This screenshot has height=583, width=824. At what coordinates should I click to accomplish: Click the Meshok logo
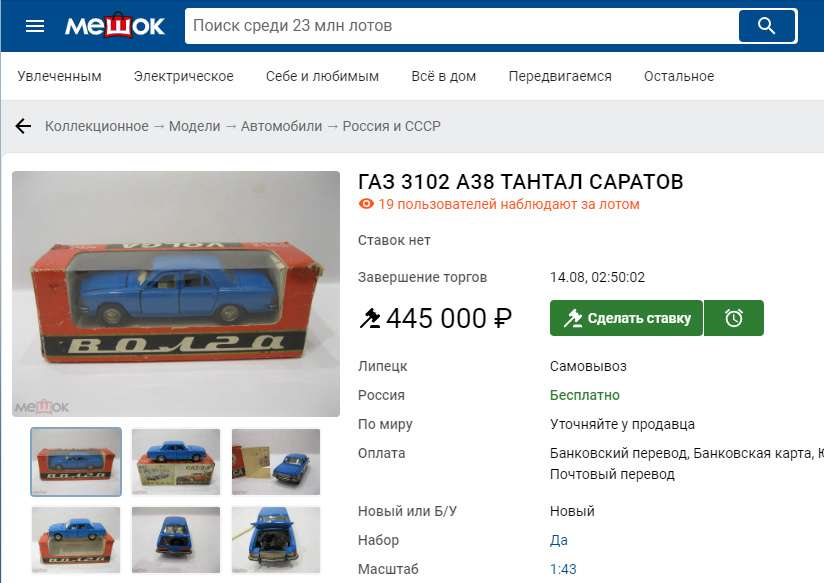(x=115, y=25)
